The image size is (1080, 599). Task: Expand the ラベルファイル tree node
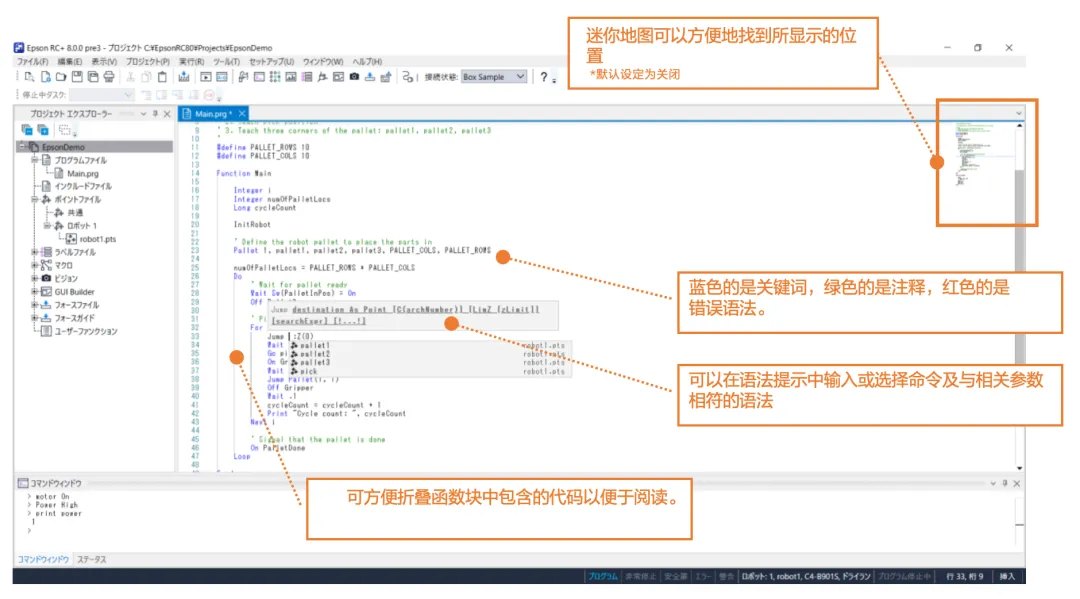34,252
